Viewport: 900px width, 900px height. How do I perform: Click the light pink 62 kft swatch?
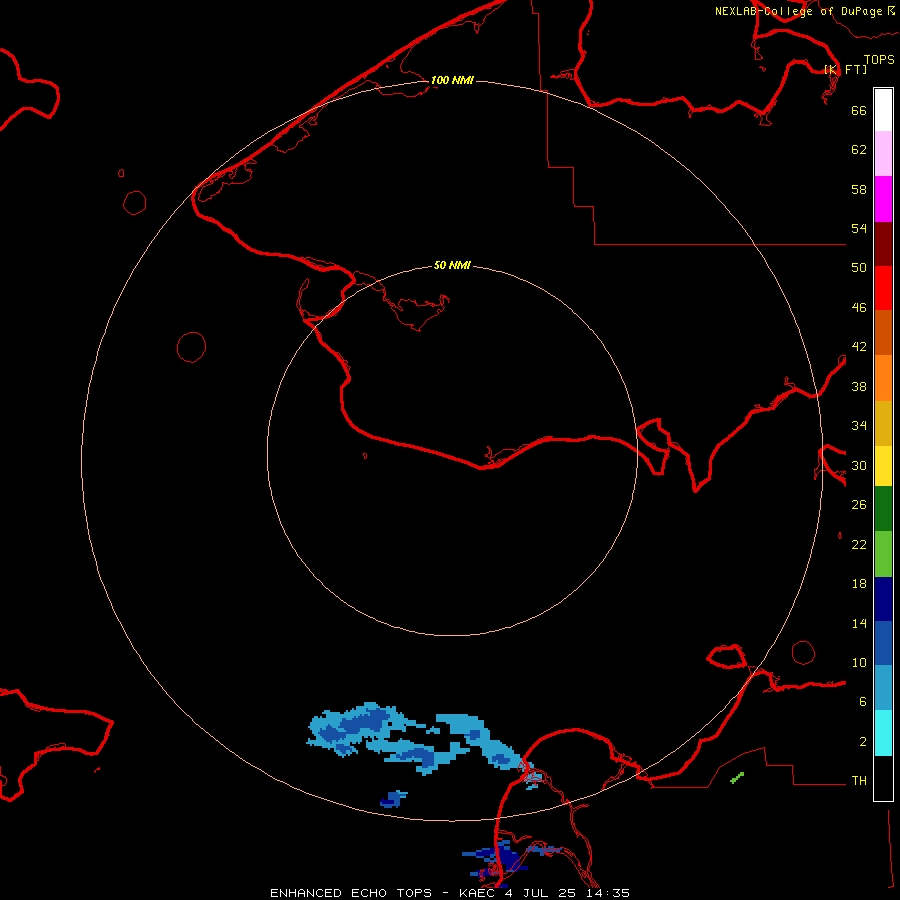(x=883, y=153)
